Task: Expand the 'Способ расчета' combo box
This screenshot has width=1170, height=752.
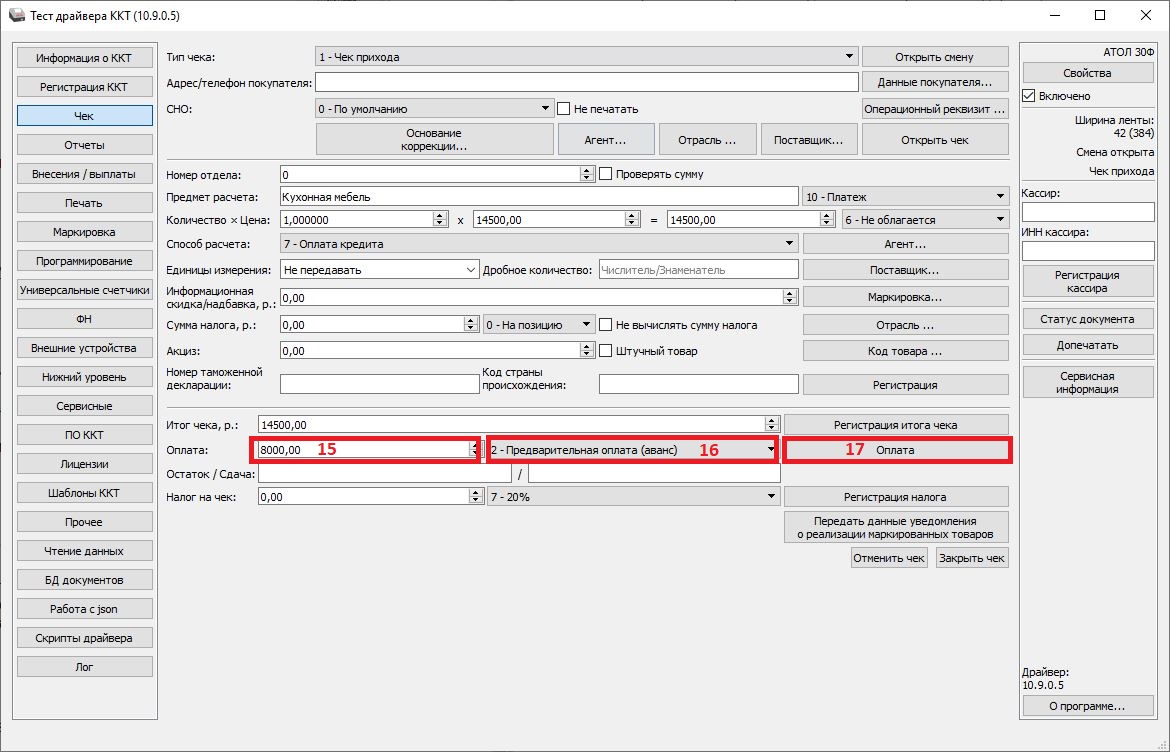Action: coord(790,244)
